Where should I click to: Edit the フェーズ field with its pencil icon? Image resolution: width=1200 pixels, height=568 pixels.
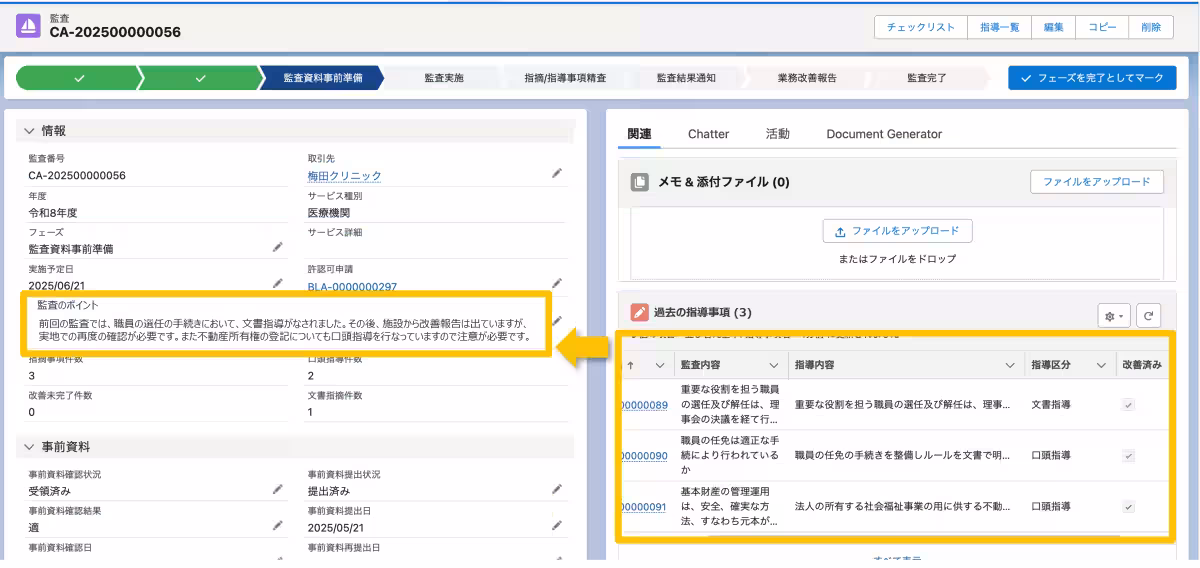point(277,247)
